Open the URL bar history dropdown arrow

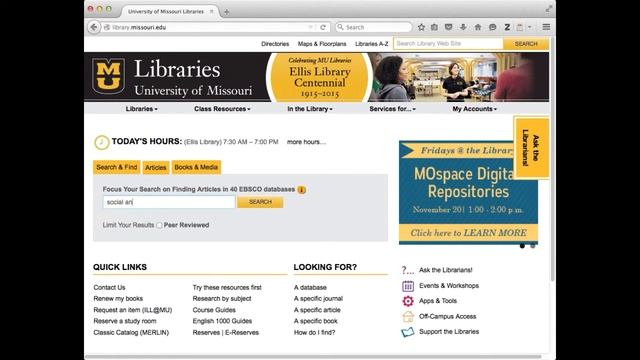point(311,27)
